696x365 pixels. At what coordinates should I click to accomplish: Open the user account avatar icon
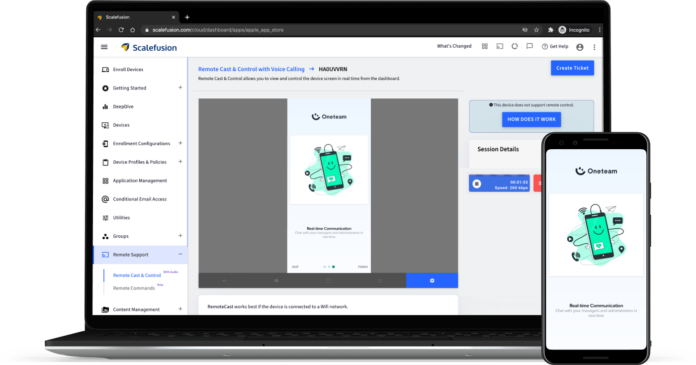pyautogui.click(x=580, y=47)
